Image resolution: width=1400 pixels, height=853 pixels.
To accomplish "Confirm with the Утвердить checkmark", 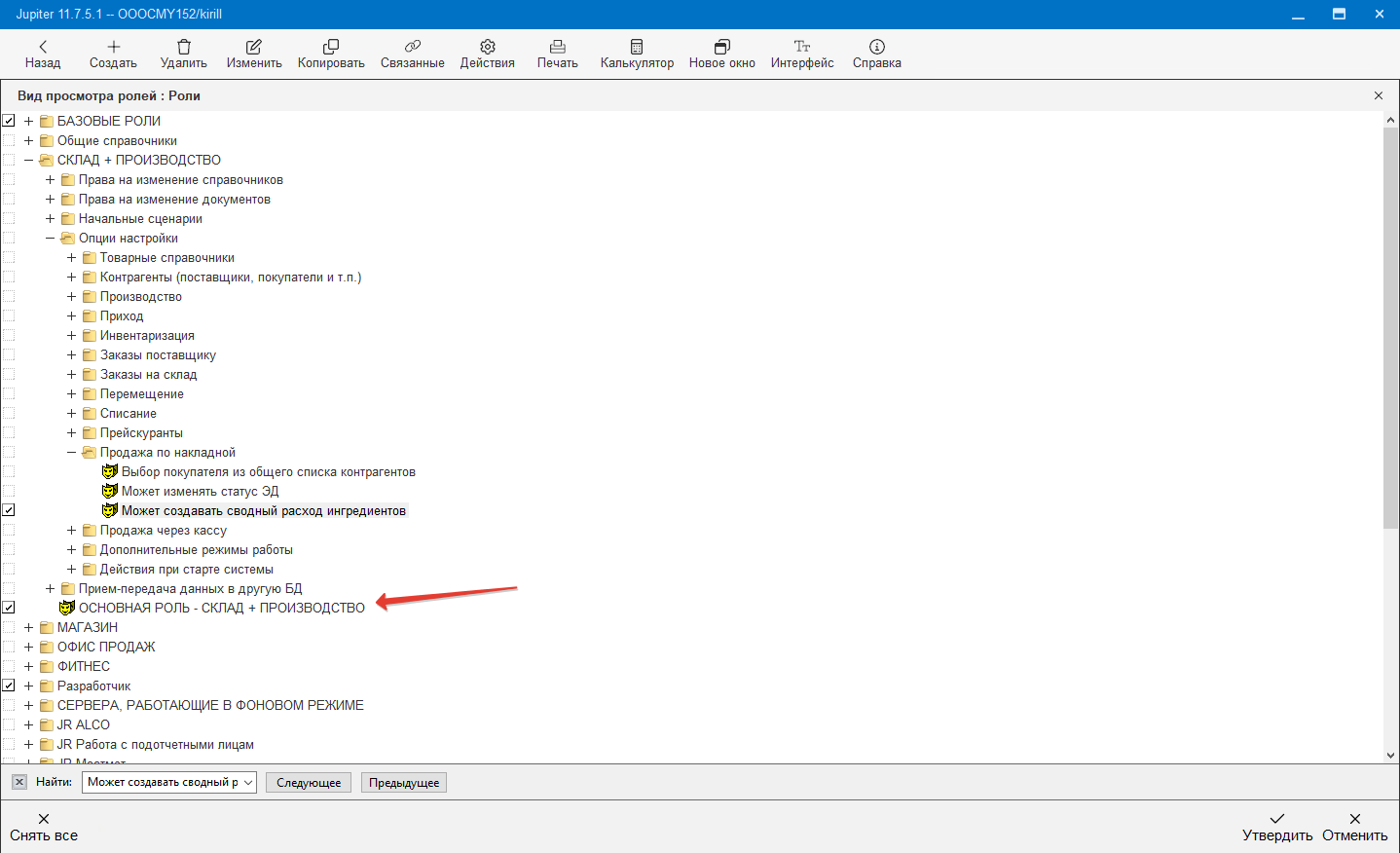I will (x=1277, y=819).
